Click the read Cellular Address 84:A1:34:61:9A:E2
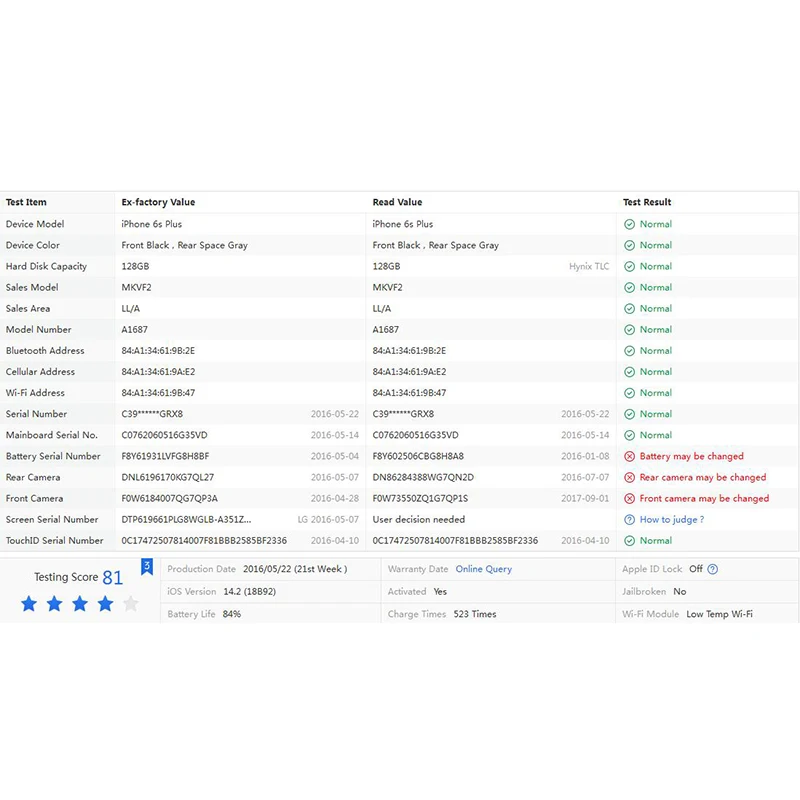Screen dimensions: 800x800 [409, 372]
